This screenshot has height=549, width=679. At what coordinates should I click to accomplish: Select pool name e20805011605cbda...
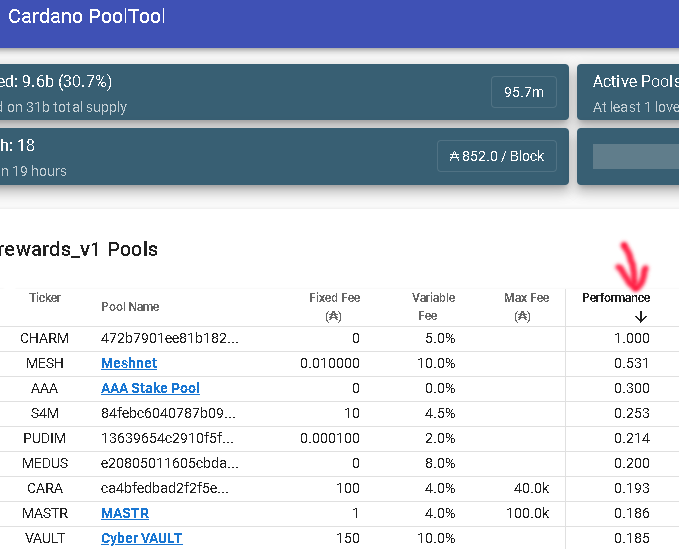170,463
